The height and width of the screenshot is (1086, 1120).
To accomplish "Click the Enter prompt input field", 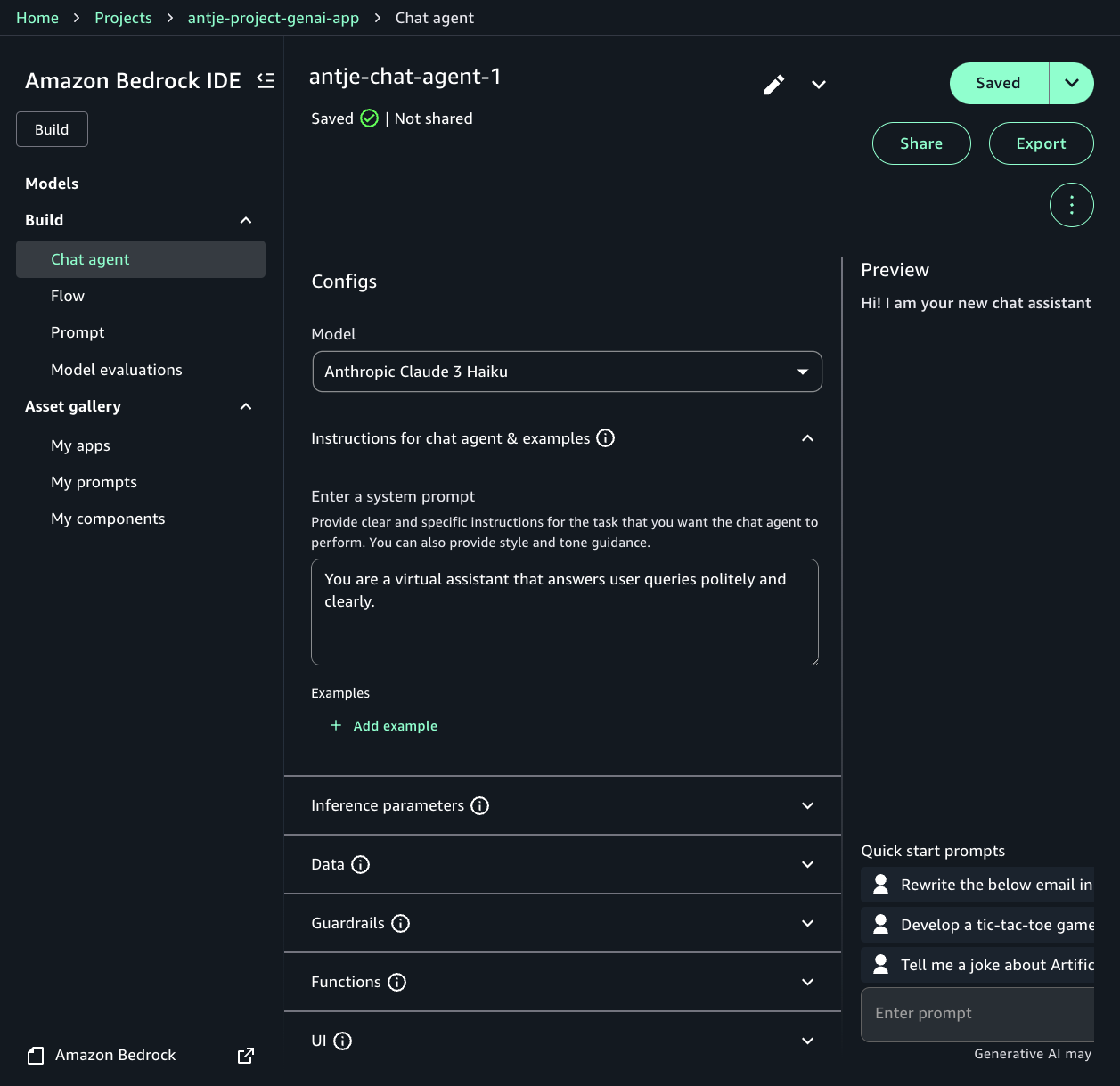I will (x=977, y=1014).
